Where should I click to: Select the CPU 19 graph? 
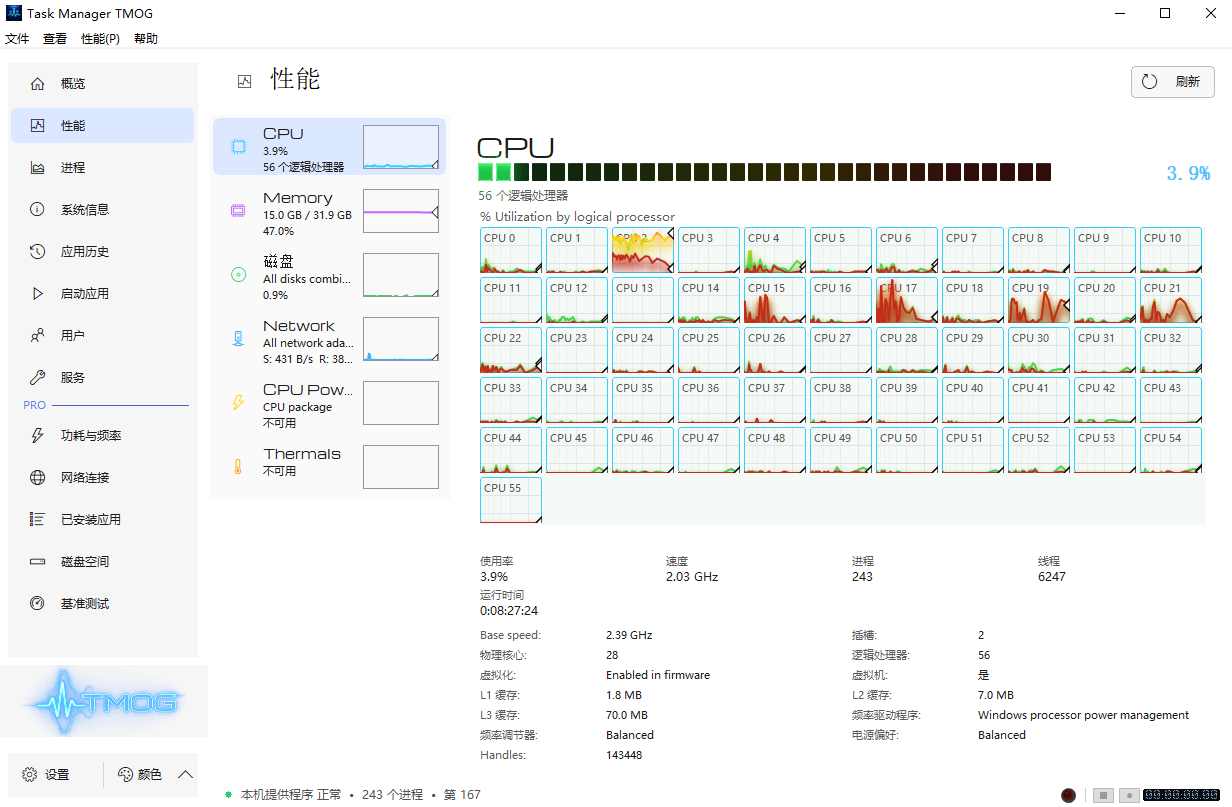(x=1039, y=300)
